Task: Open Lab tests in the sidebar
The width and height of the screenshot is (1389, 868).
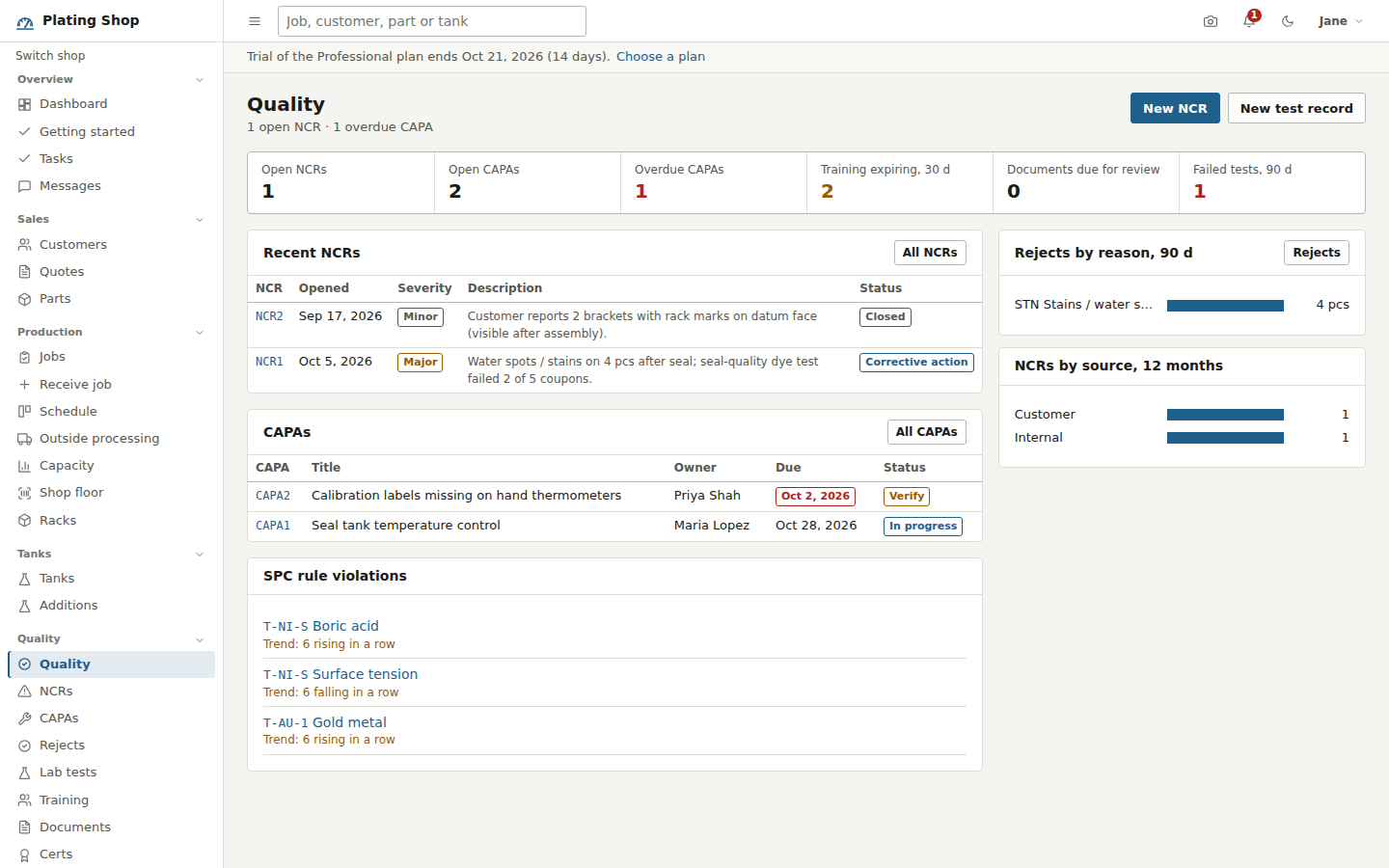Action: [111, 773]
